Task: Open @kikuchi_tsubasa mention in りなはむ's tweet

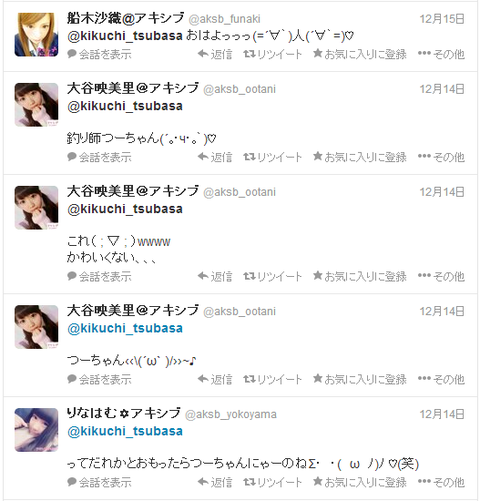Action: click(x=125, y=431)
